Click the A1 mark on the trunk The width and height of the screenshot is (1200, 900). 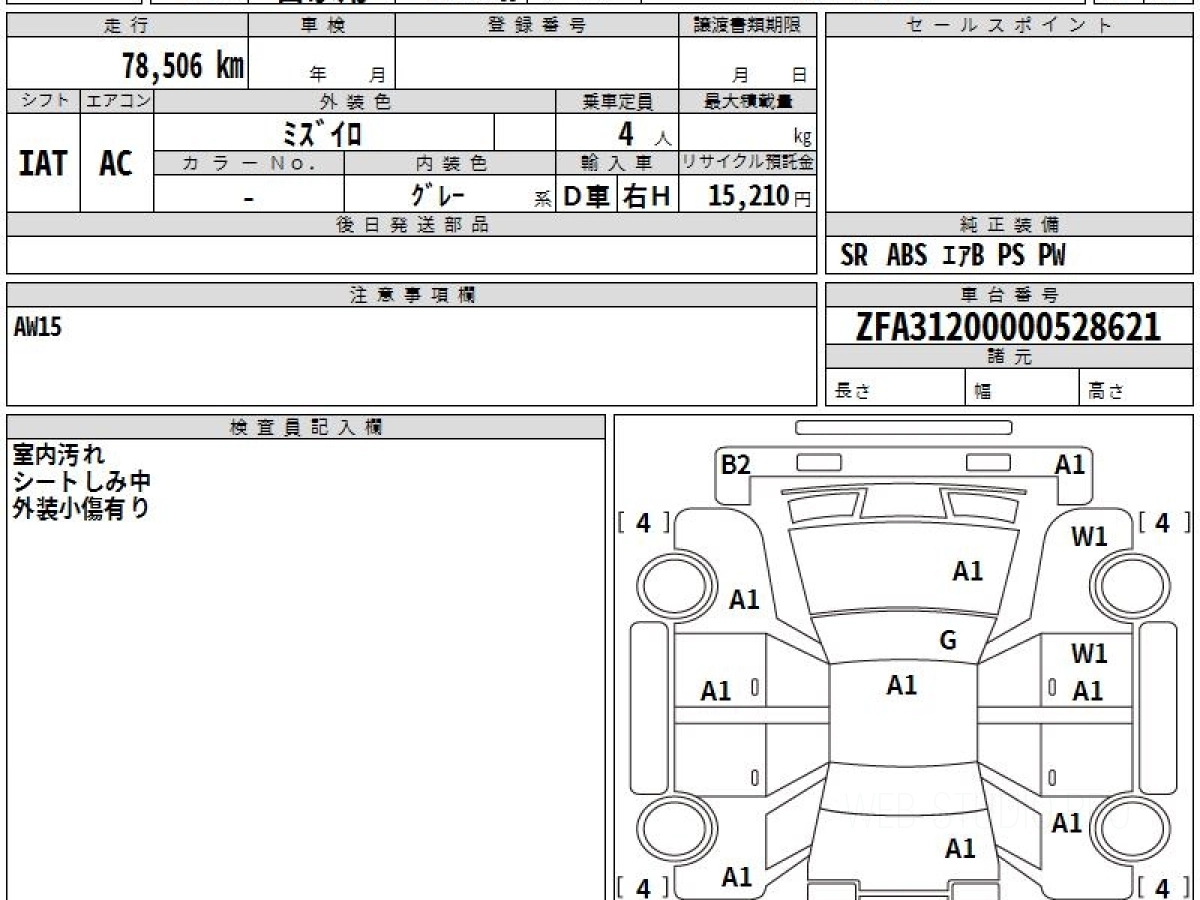(960, 849)
